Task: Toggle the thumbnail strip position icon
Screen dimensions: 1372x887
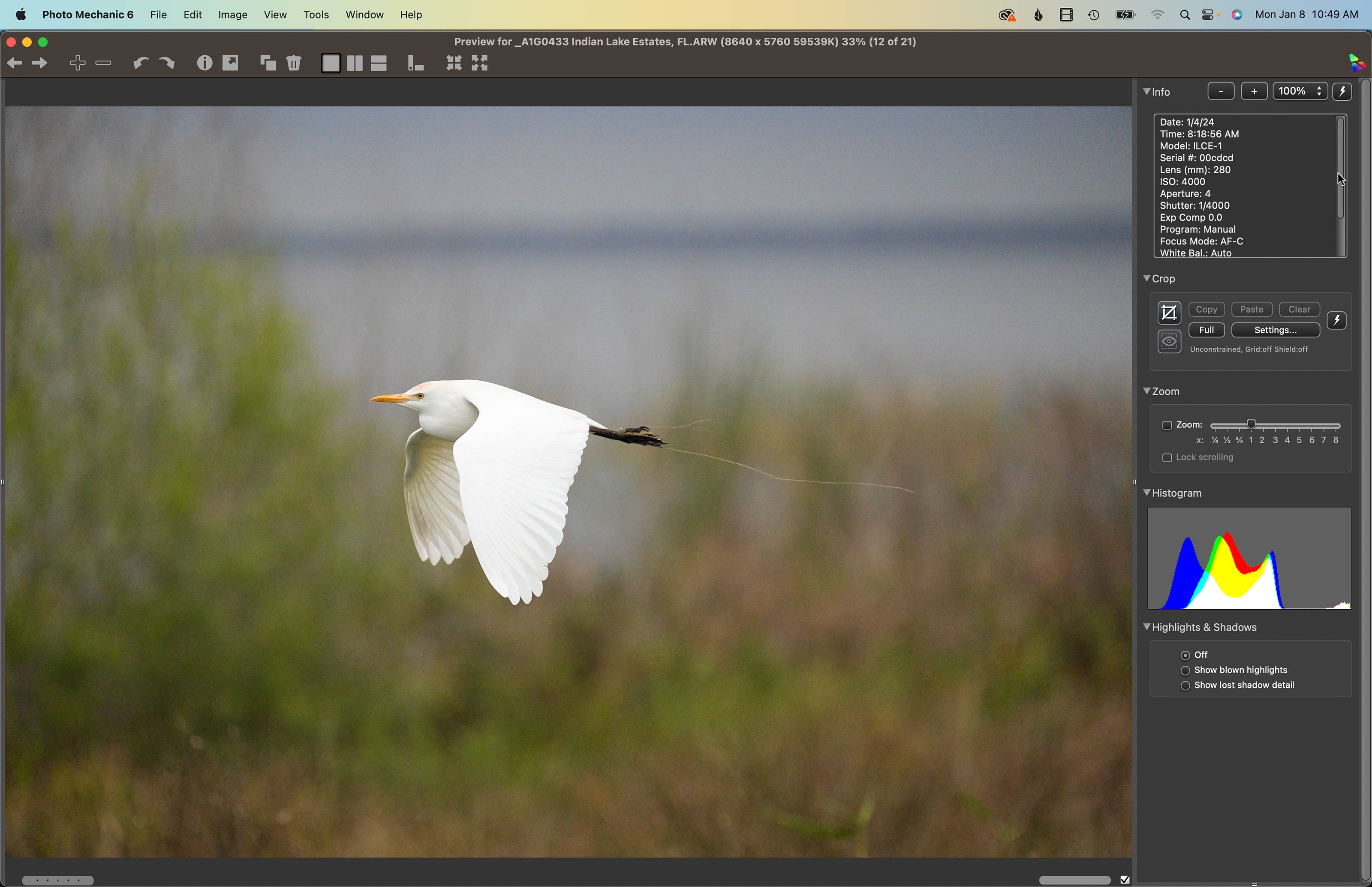Action: pos(415,63)
